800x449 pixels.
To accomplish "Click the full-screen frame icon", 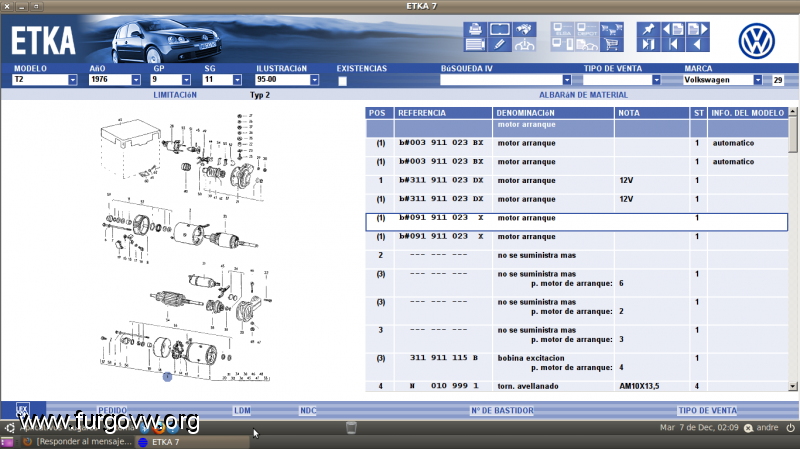I will pyautogui.click(x=499, y=29).
